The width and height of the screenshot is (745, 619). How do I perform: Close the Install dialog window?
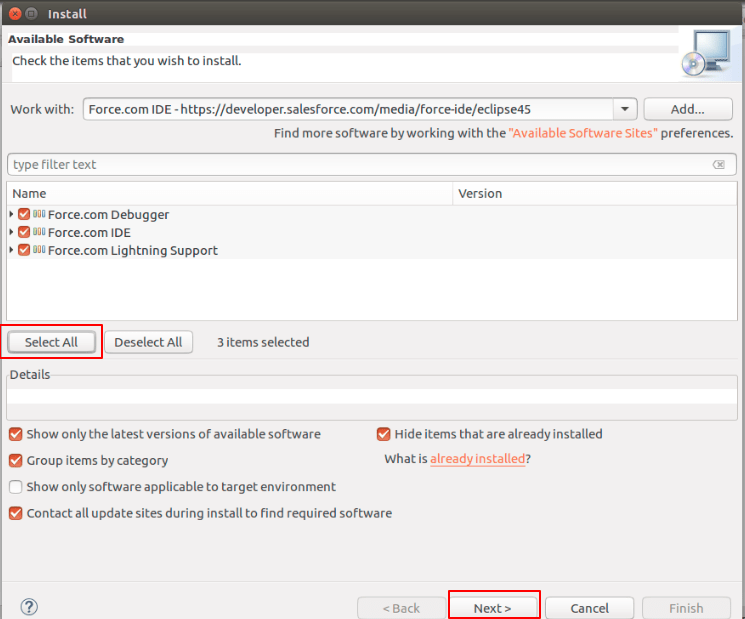15,13
